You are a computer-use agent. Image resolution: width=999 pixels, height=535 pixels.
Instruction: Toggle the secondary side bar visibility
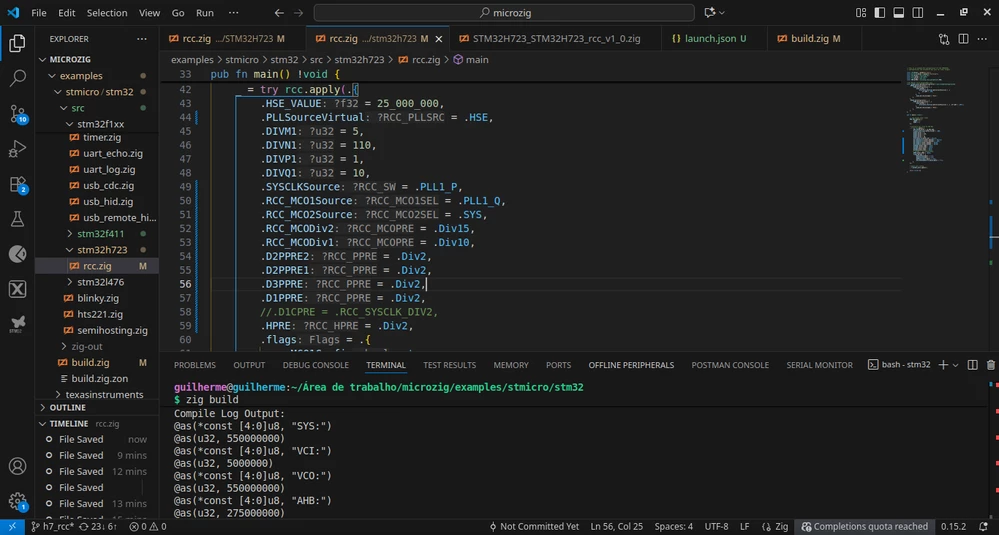click(918, 13)
